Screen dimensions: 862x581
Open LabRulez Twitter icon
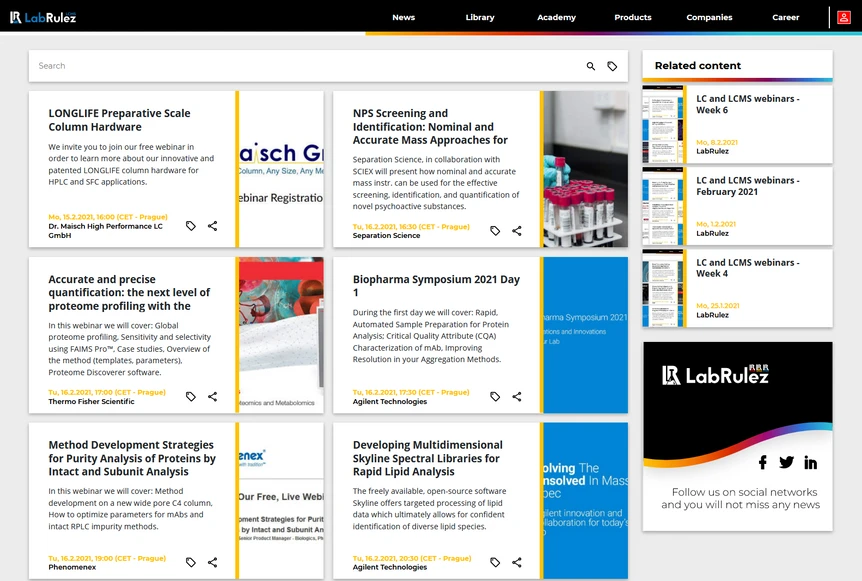tap(787, 462)
